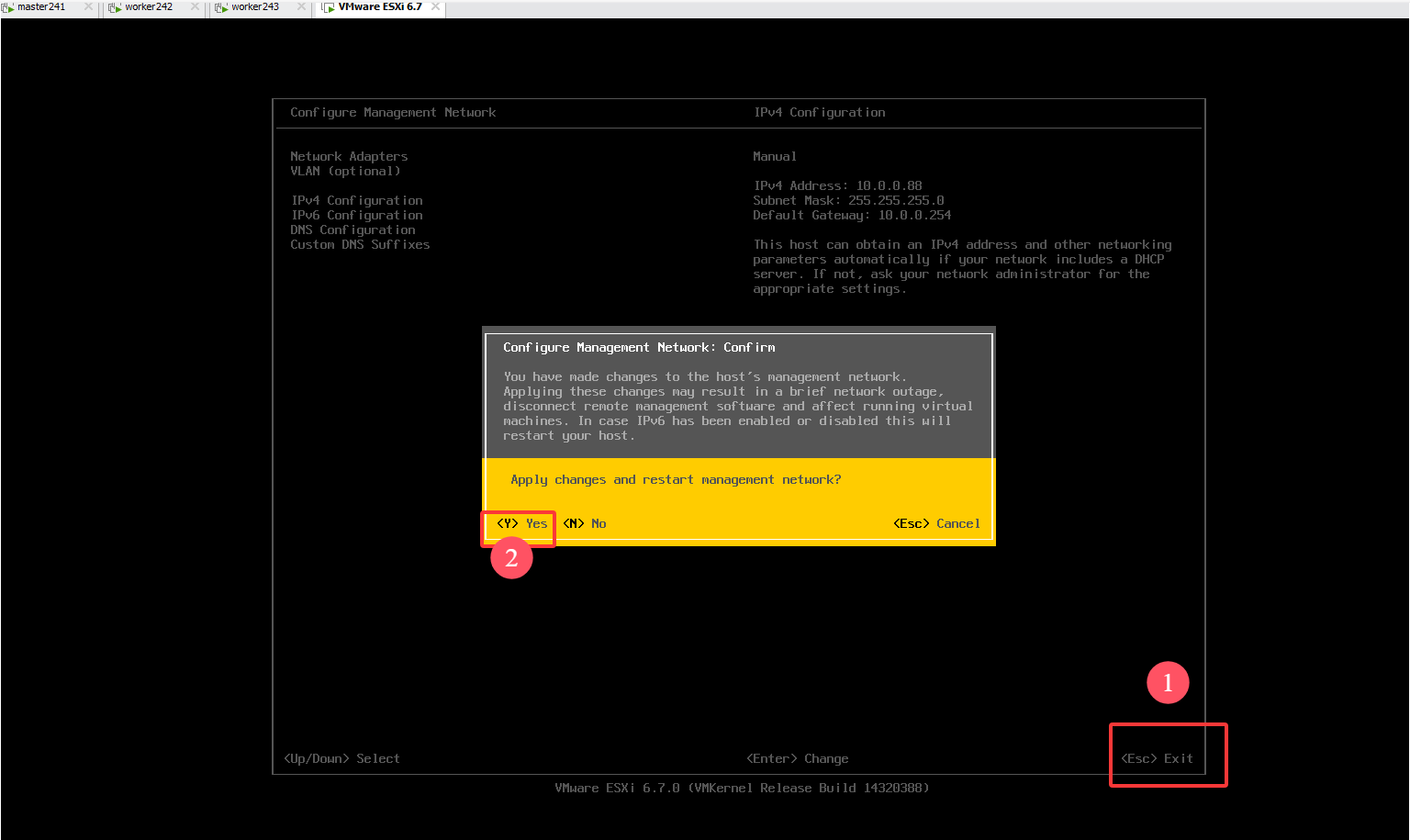Click Configure Management Network: Confirm dialog title
1410x840 pixels.
[x=639, y=347]
